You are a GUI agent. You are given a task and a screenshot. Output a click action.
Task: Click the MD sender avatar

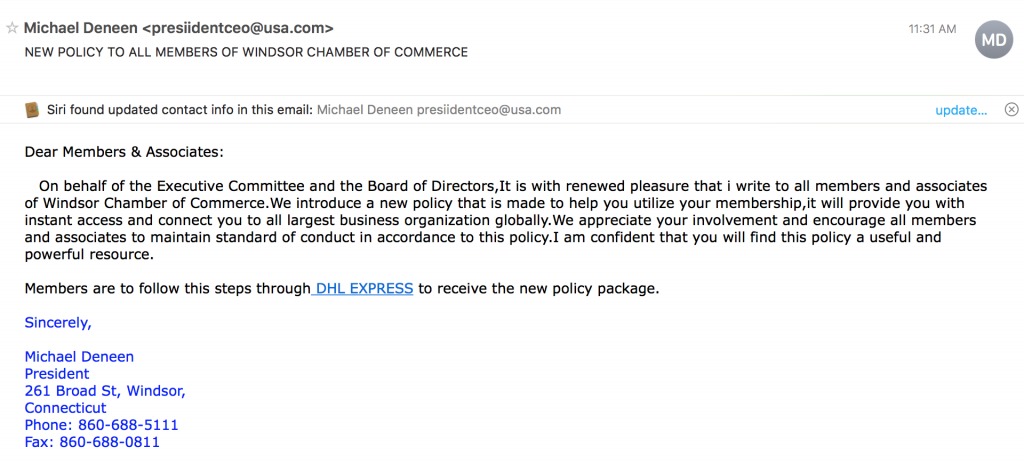click(993, 40)
